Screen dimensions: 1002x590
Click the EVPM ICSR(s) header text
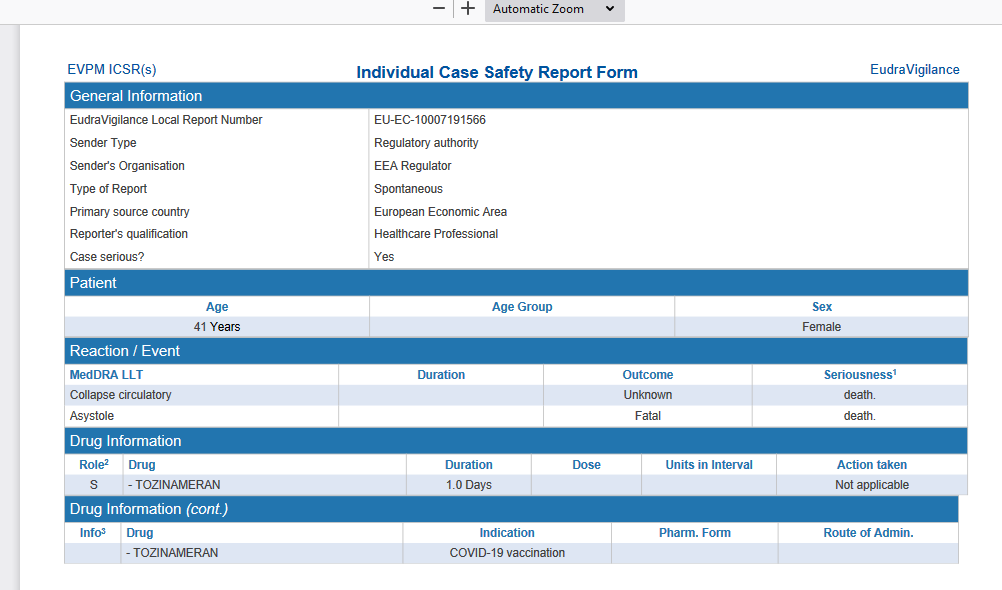(x=112, y=70)
